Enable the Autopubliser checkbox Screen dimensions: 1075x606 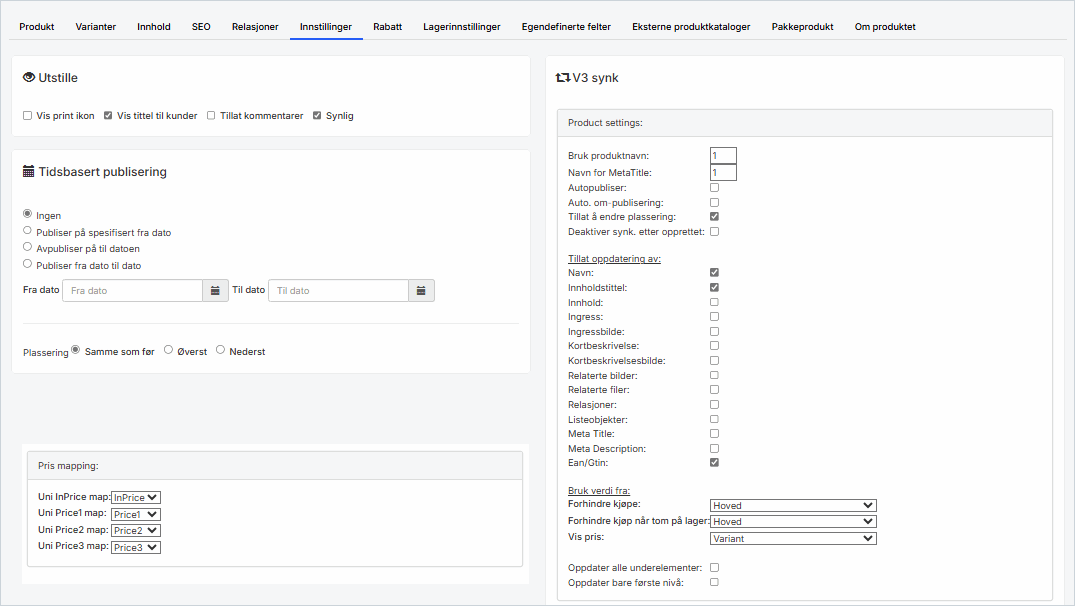coord(714,187)
